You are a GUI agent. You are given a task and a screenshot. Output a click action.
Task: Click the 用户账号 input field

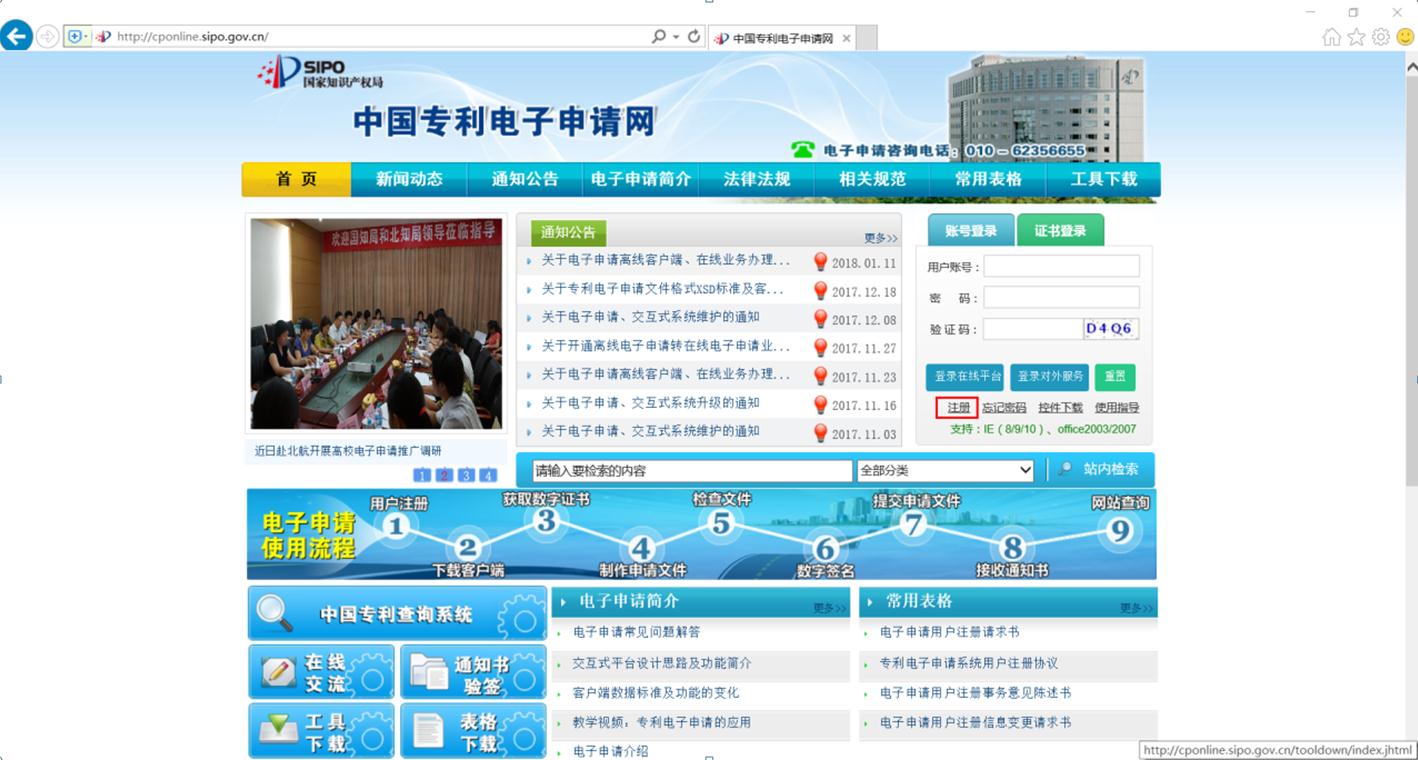1061,267
